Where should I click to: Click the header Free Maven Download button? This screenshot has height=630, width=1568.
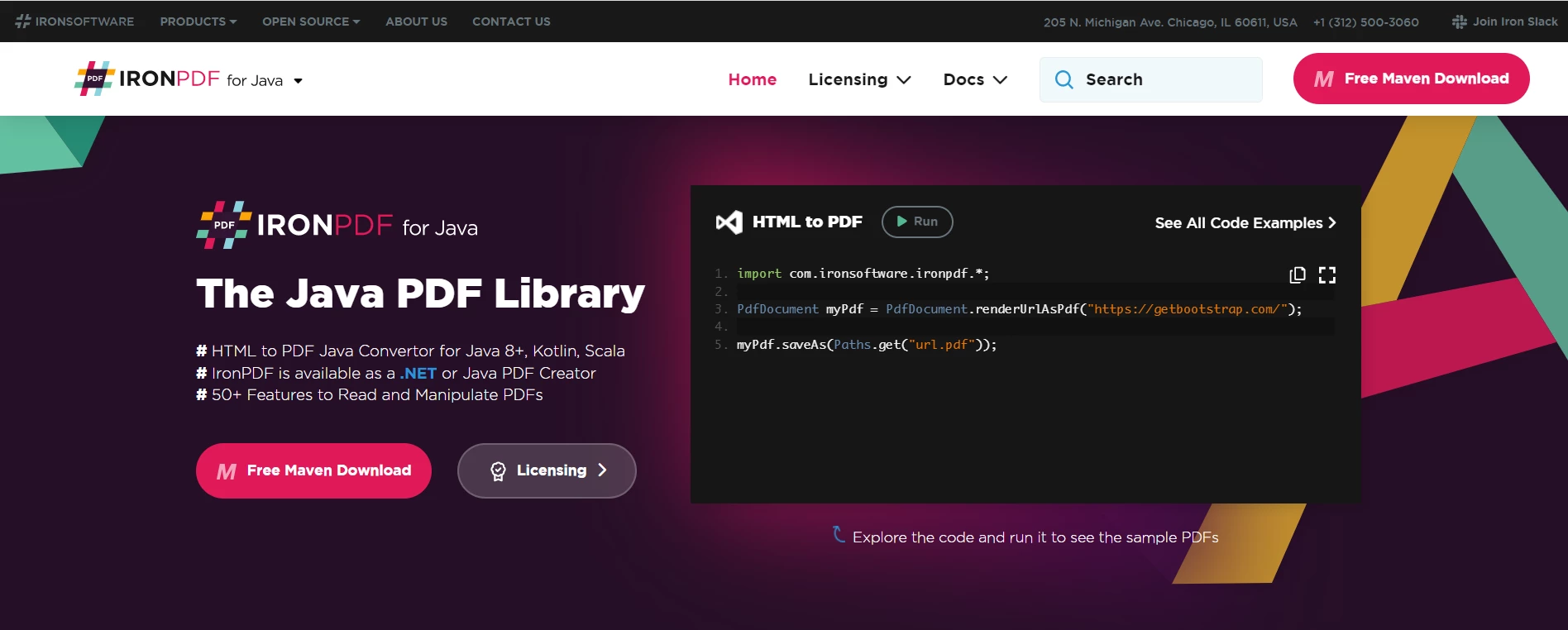(1411, 79)
